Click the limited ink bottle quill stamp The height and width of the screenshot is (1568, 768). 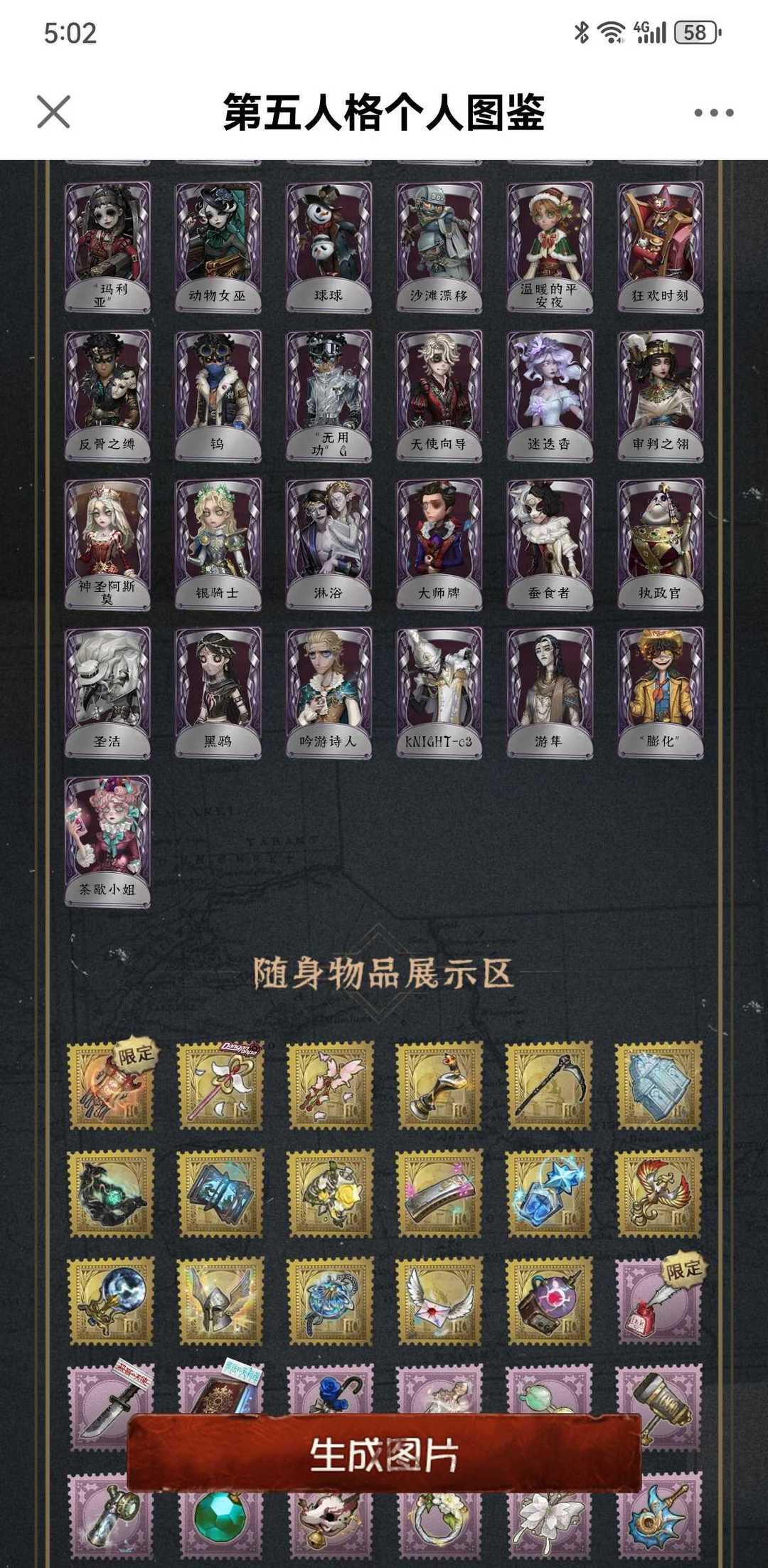658,1301
